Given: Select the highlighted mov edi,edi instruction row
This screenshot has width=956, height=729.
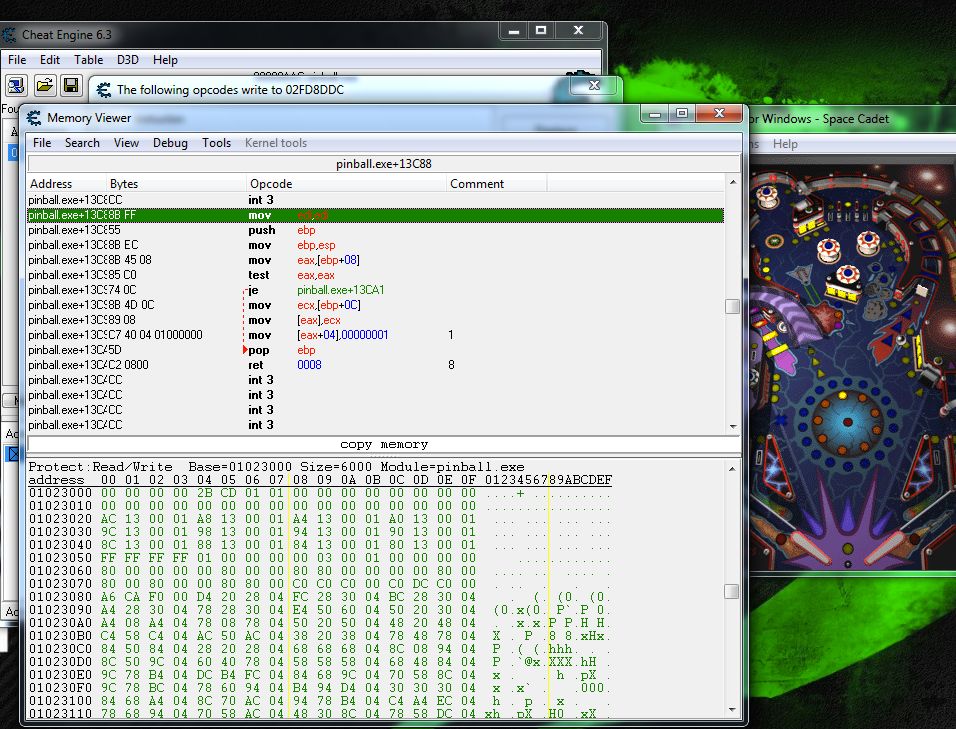Looking at the screenshot, I should point(376,215).
